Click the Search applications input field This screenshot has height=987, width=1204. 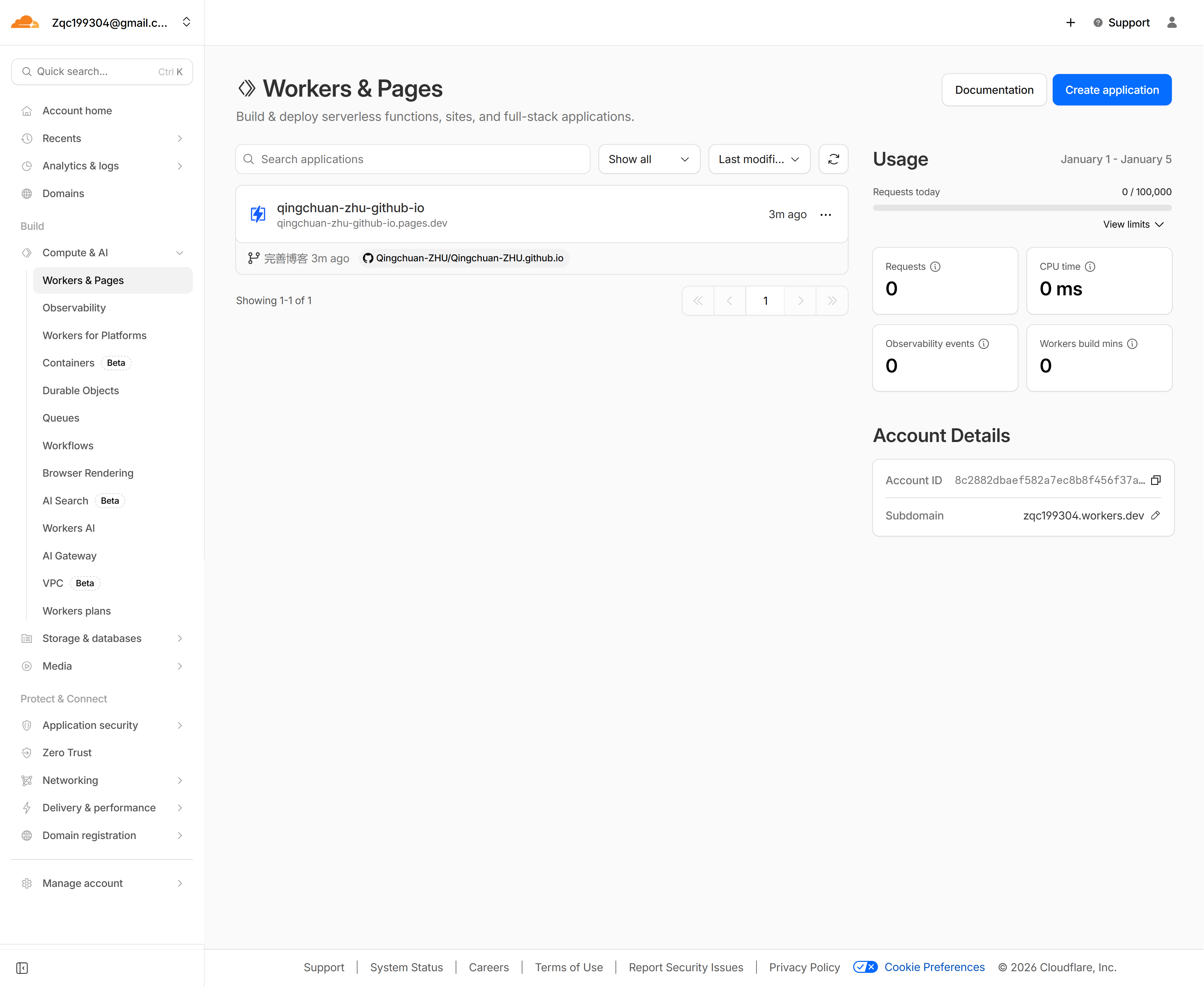413,159
